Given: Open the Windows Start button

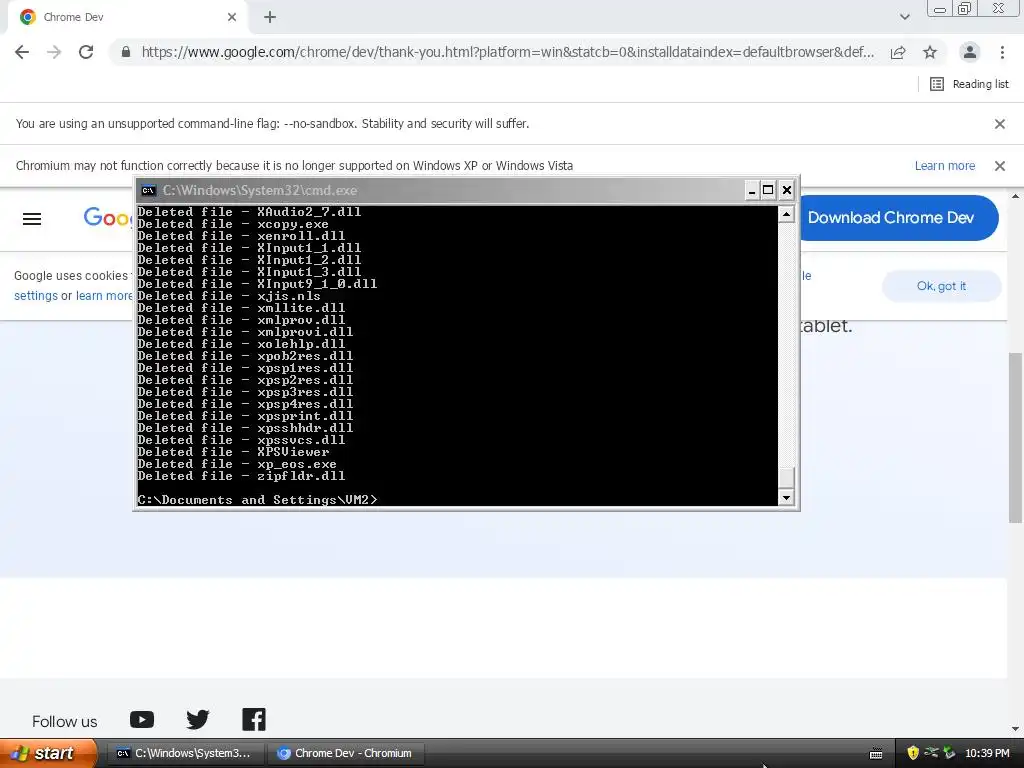Looking at the screenshot, I should coord(48,753).
